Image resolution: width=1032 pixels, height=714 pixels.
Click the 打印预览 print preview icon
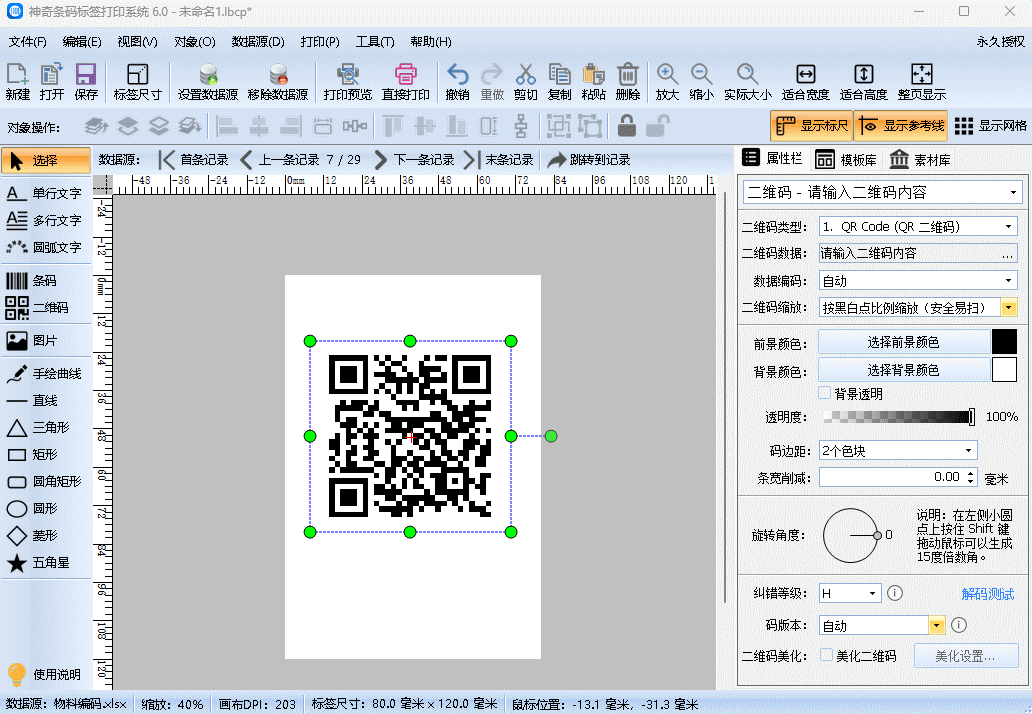coord(347,81)
